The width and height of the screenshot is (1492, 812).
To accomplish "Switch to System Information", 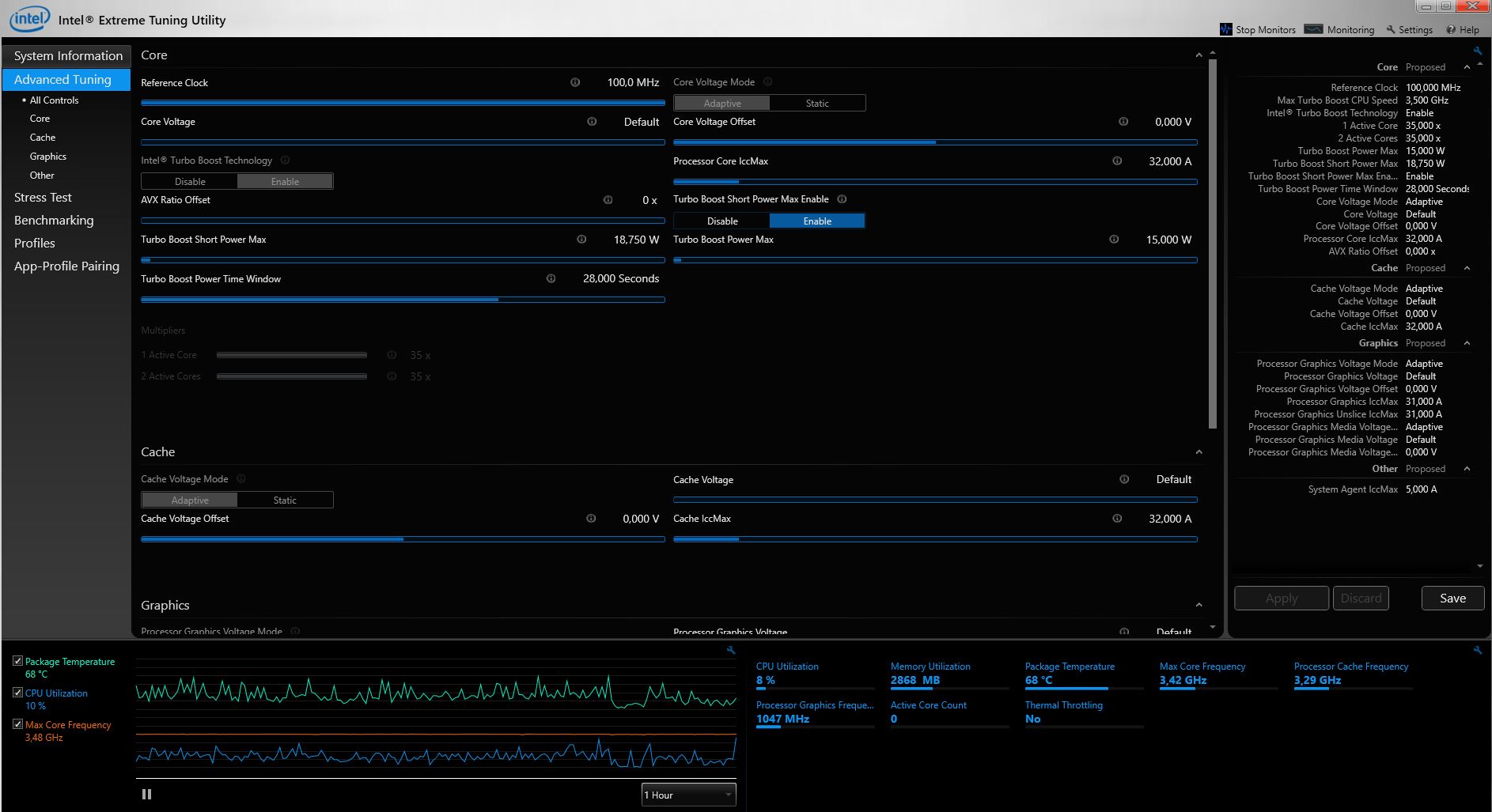I will coord(68,56).
